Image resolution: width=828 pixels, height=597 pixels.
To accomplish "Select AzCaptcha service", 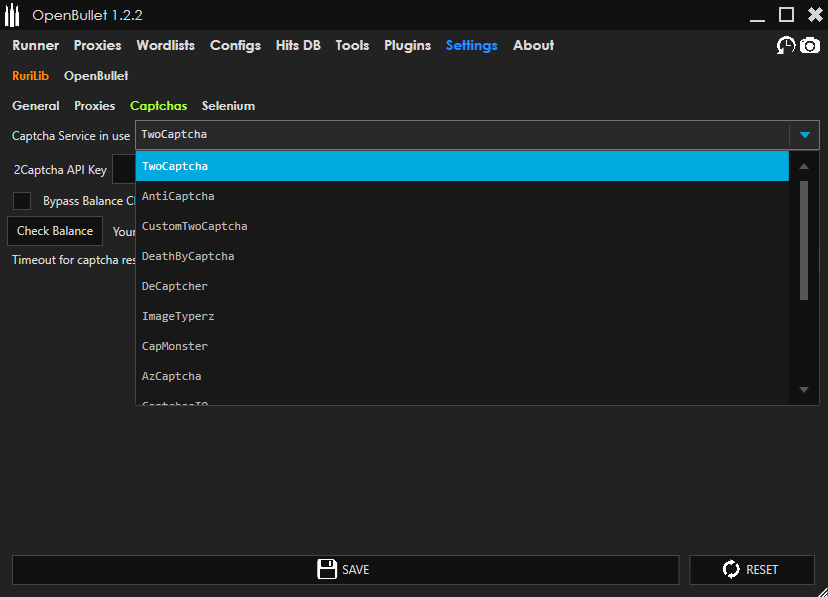I will pos(462,377).
